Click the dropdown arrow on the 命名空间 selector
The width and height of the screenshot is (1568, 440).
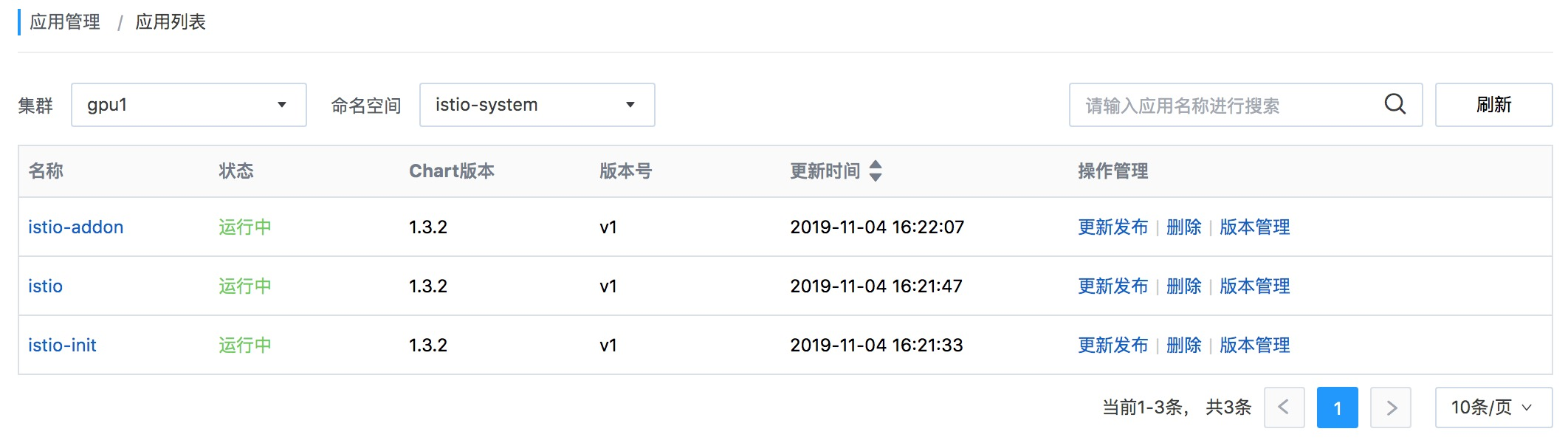630,105
